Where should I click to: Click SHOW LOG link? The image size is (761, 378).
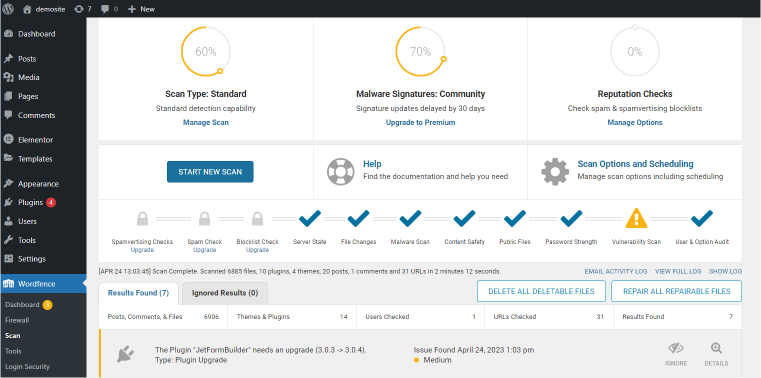[726, 272]
